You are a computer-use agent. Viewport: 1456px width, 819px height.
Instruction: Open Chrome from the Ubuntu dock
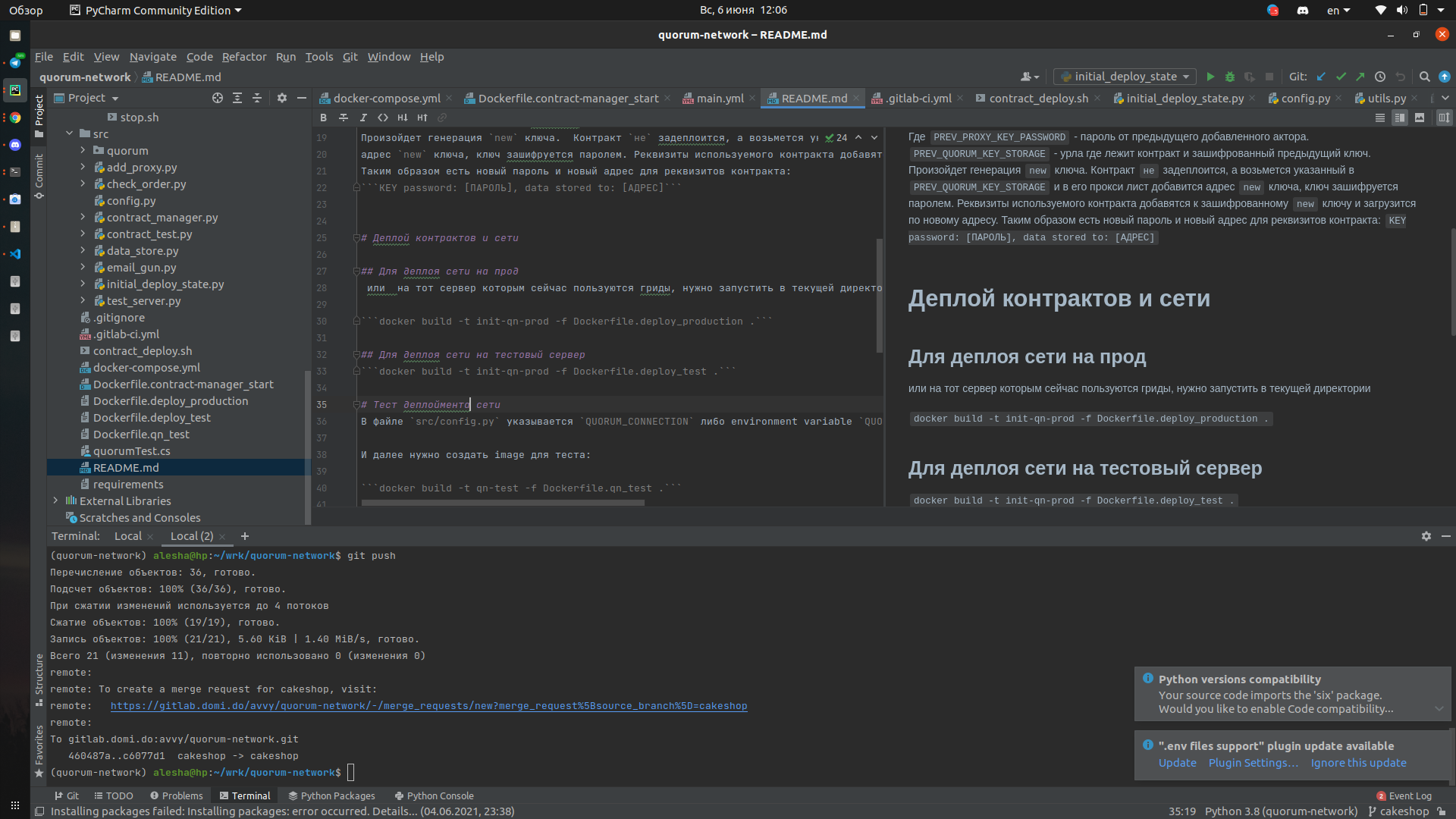click(x=15, y=118)
